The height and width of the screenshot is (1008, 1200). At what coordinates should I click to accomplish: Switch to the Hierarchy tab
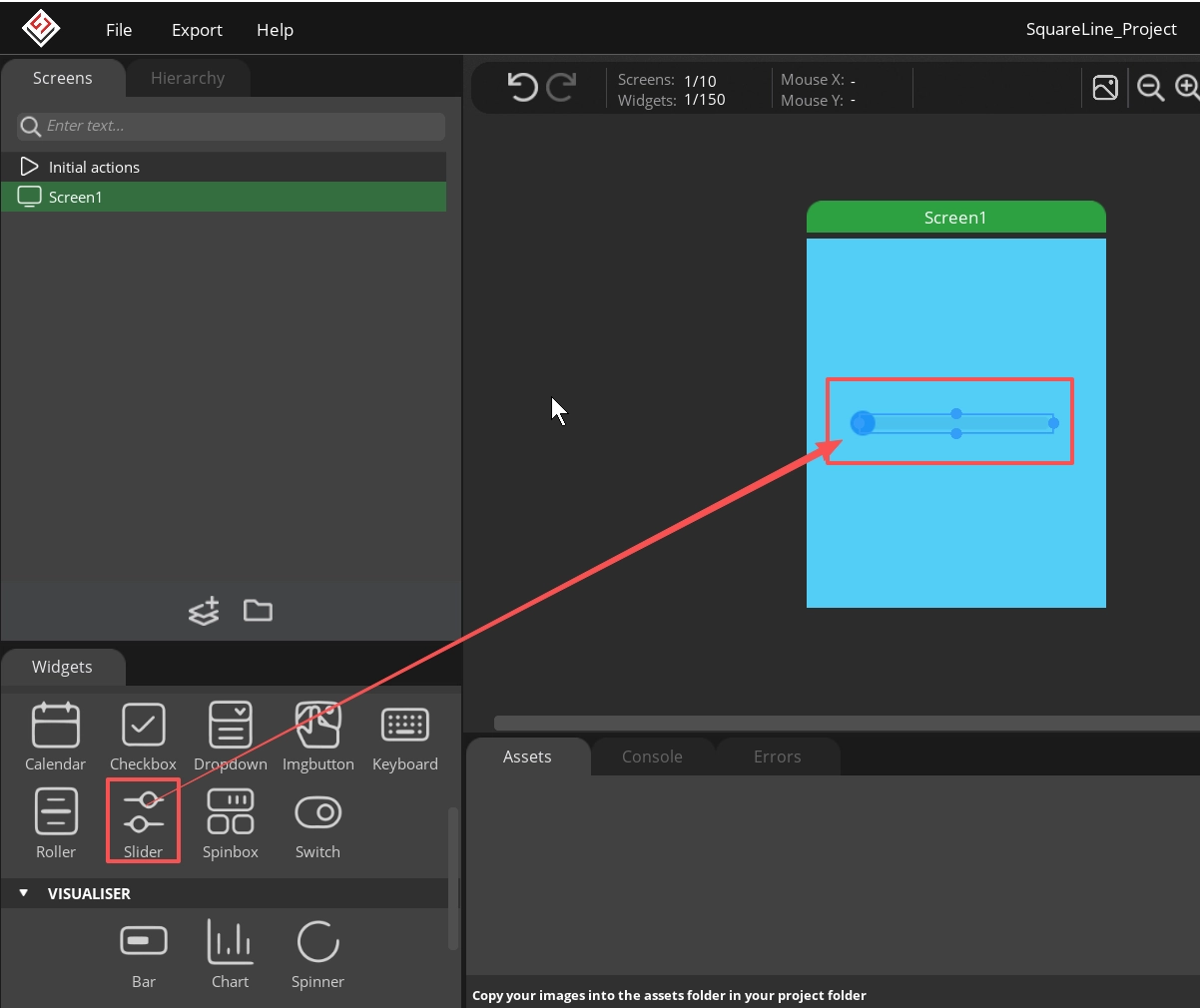pyautogui.click(x=188, y=78)
